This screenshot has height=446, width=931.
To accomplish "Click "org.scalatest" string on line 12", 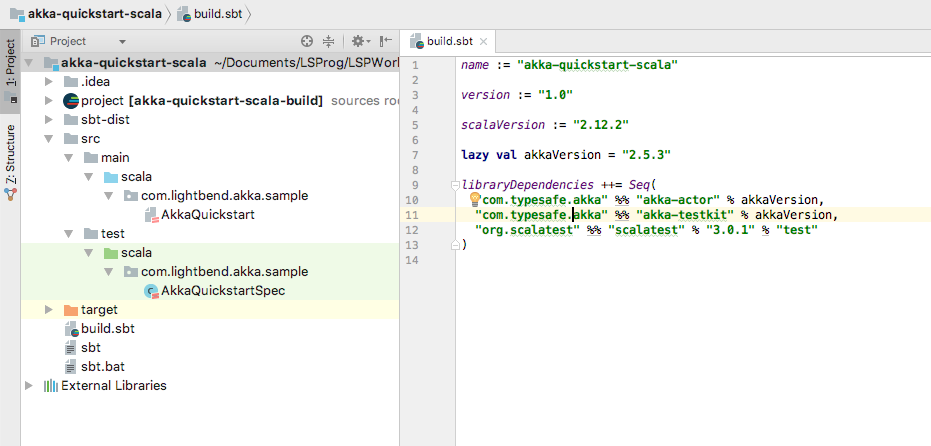I will (528, 230).
